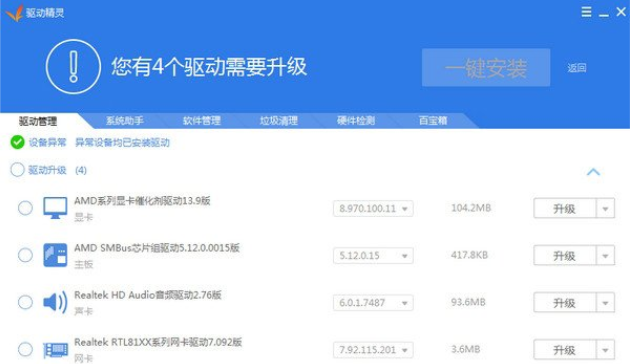631x364 pixels.
Task: Click the Realtek HD Audio音频驱动2.76版 name
Action: tap(148, 295)
